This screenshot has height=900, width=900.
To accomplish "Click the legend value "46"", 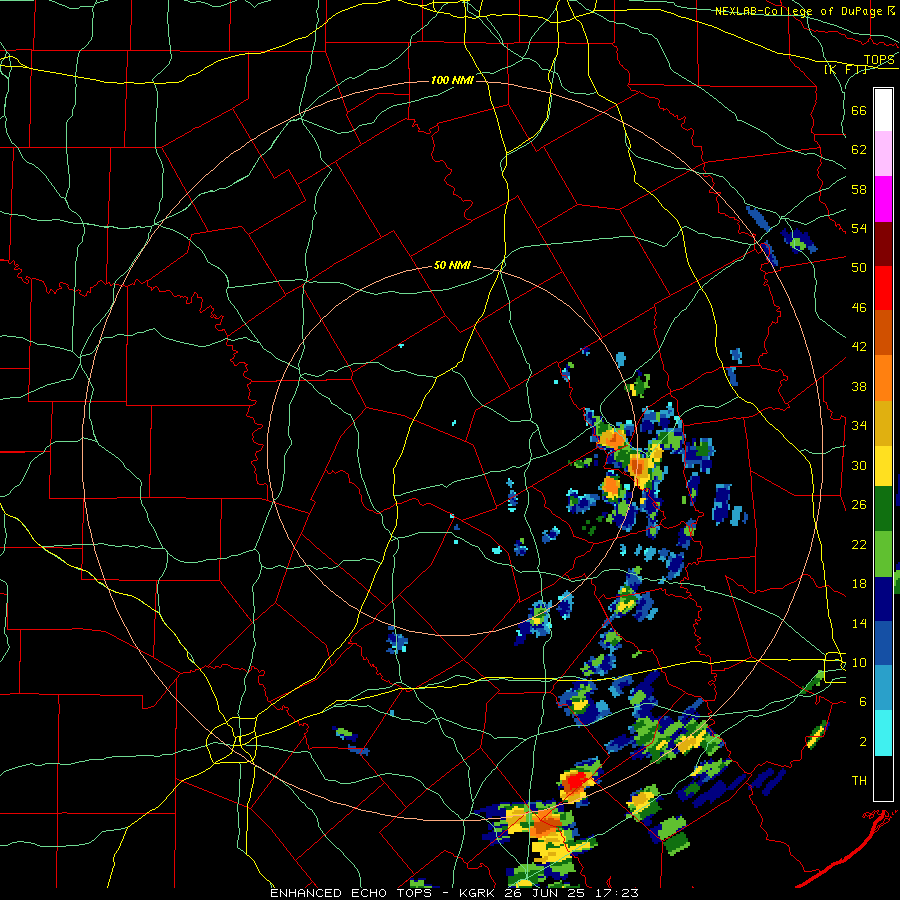I will click(x=859, y=308).
